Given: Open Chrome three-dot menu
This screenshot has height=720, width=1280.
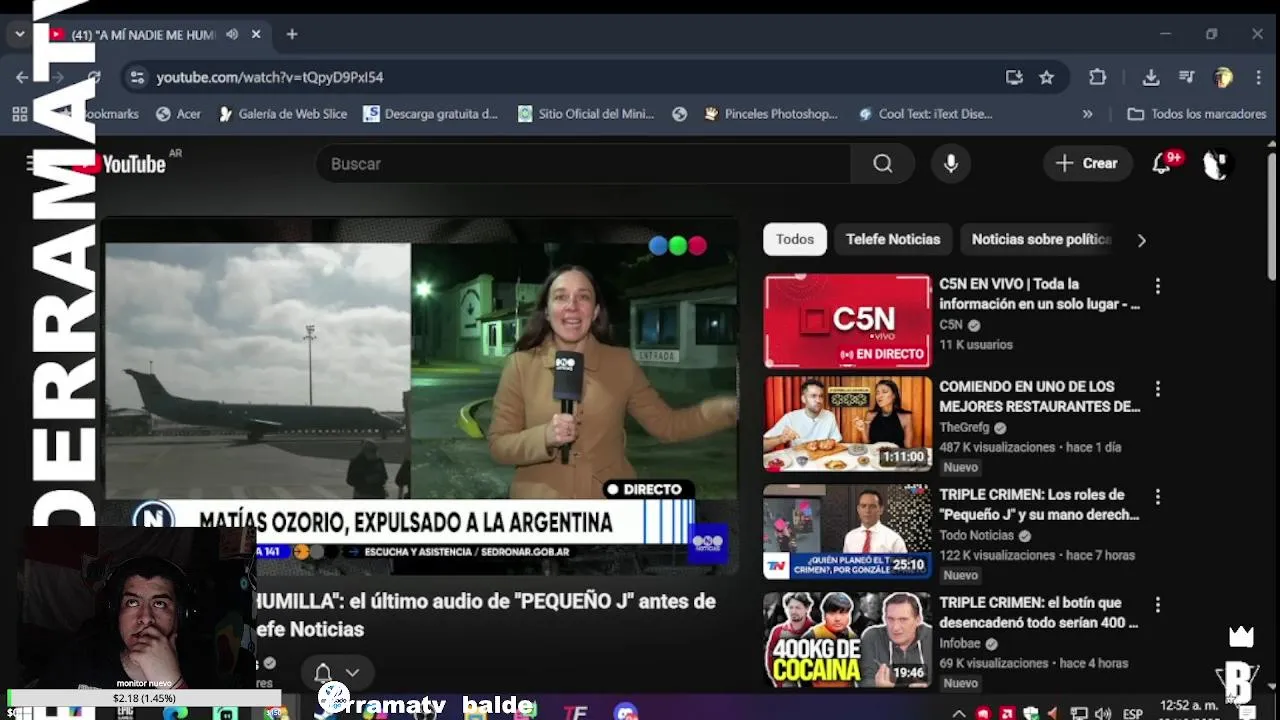Looking at the screenshot, I should coord(1256,77).
